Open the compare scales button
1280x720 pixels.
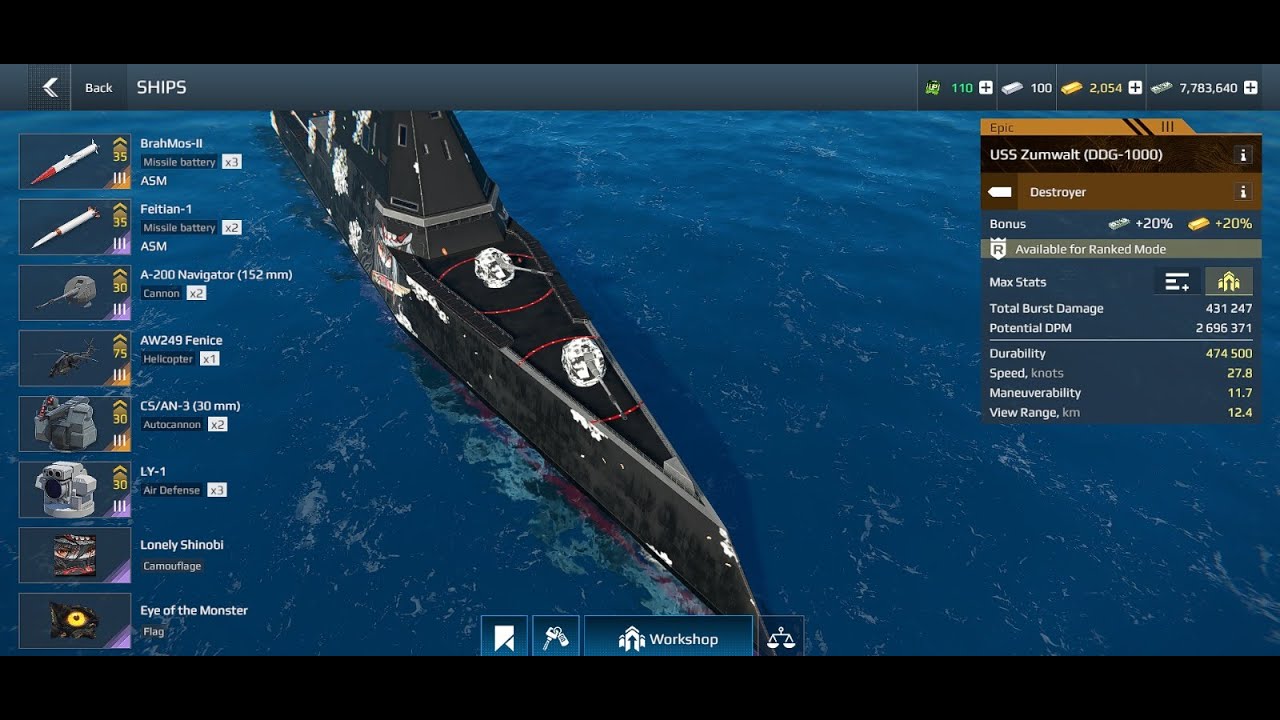coord(781,638)
